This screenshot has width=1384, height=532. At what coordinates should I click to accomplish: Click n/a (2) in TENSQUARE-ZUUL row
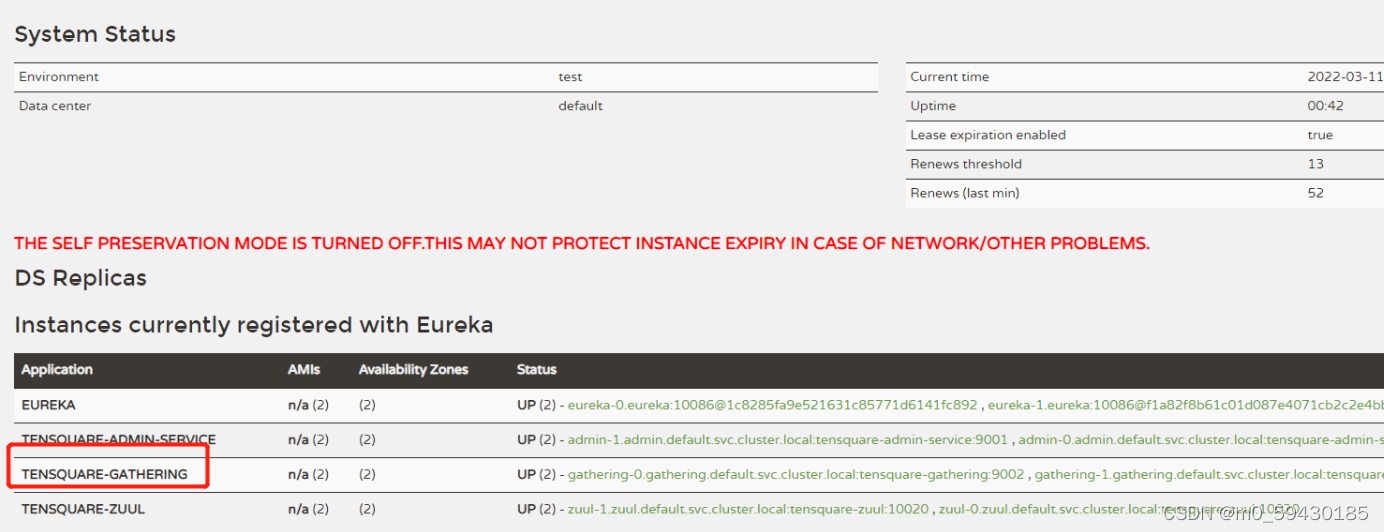click(x=308, y=509)
